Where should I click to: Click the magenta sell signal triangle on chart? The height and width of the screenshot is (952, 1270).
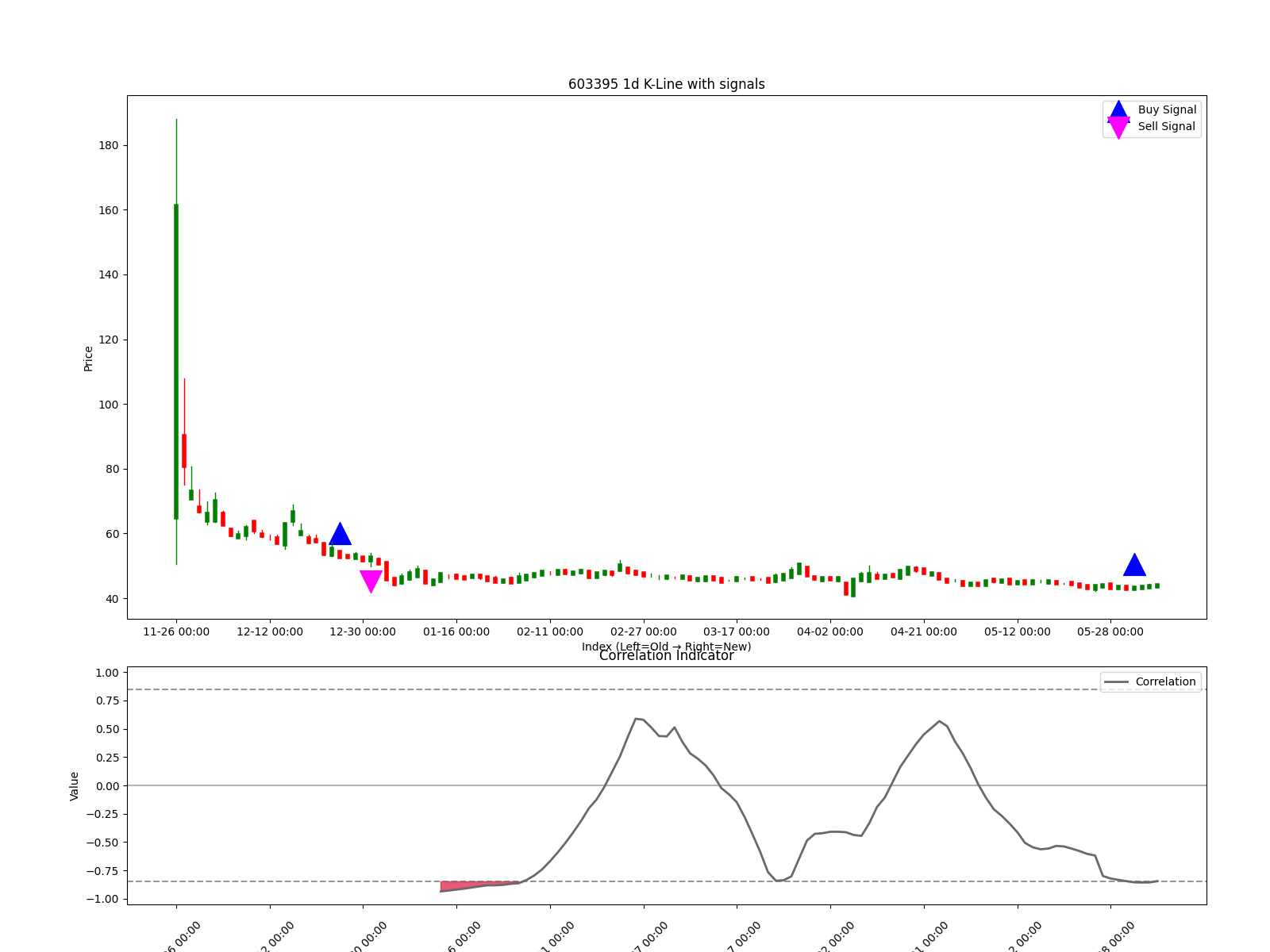click(x=371, y=582)
